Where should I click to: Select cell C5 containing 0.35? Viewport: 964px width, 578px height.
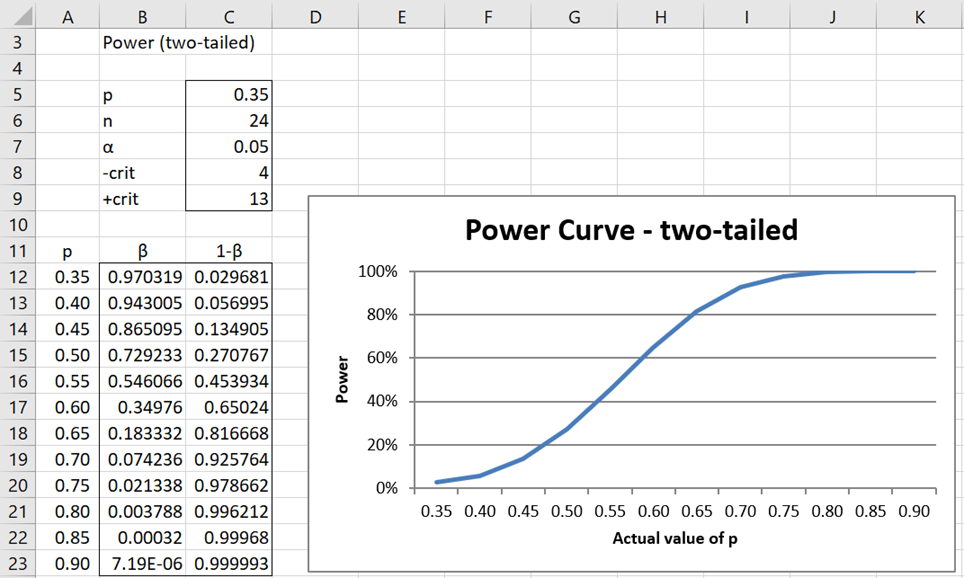(229, 94)
